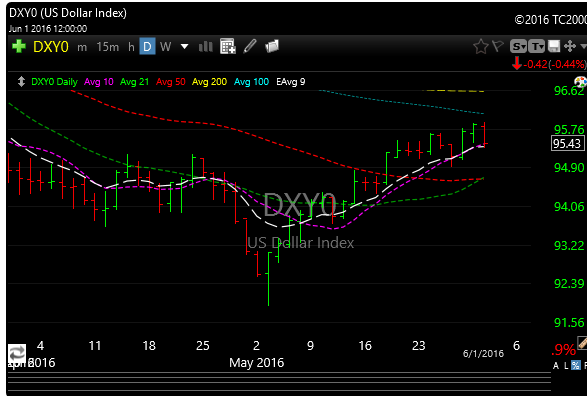Viewport: 587px width, 396px height.
Task: Click the magenta Avg 10 indicator label
Action: click(x=99, y=82)
